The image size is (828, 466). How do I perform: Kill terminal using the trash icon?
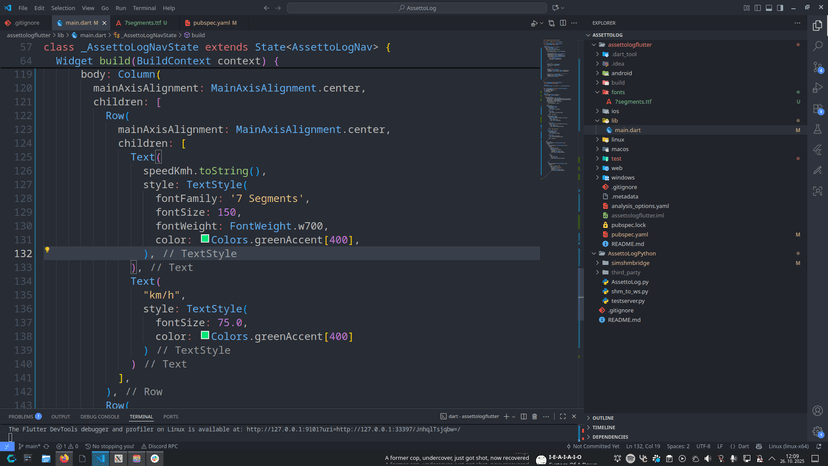tap(534, 417)
